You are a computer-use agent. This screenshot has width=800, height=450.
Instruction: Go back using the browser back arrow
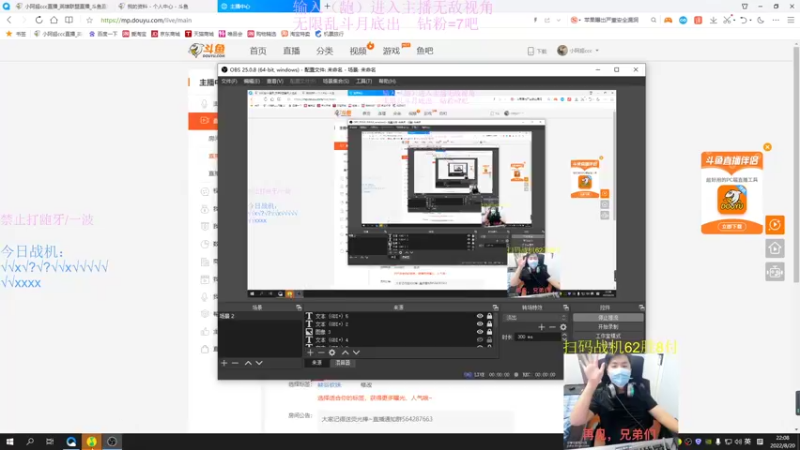click(9, 20)
